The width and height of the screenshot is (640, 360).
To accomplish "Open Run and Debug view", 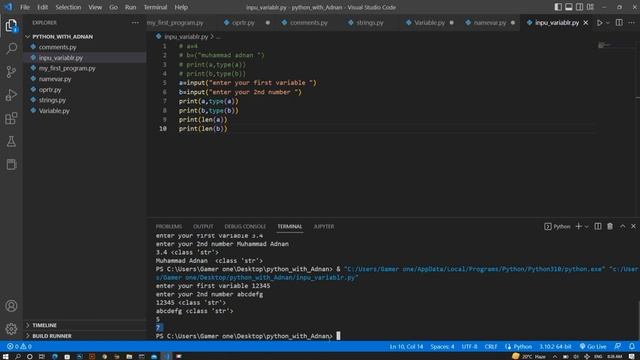I will pos(11,95).
